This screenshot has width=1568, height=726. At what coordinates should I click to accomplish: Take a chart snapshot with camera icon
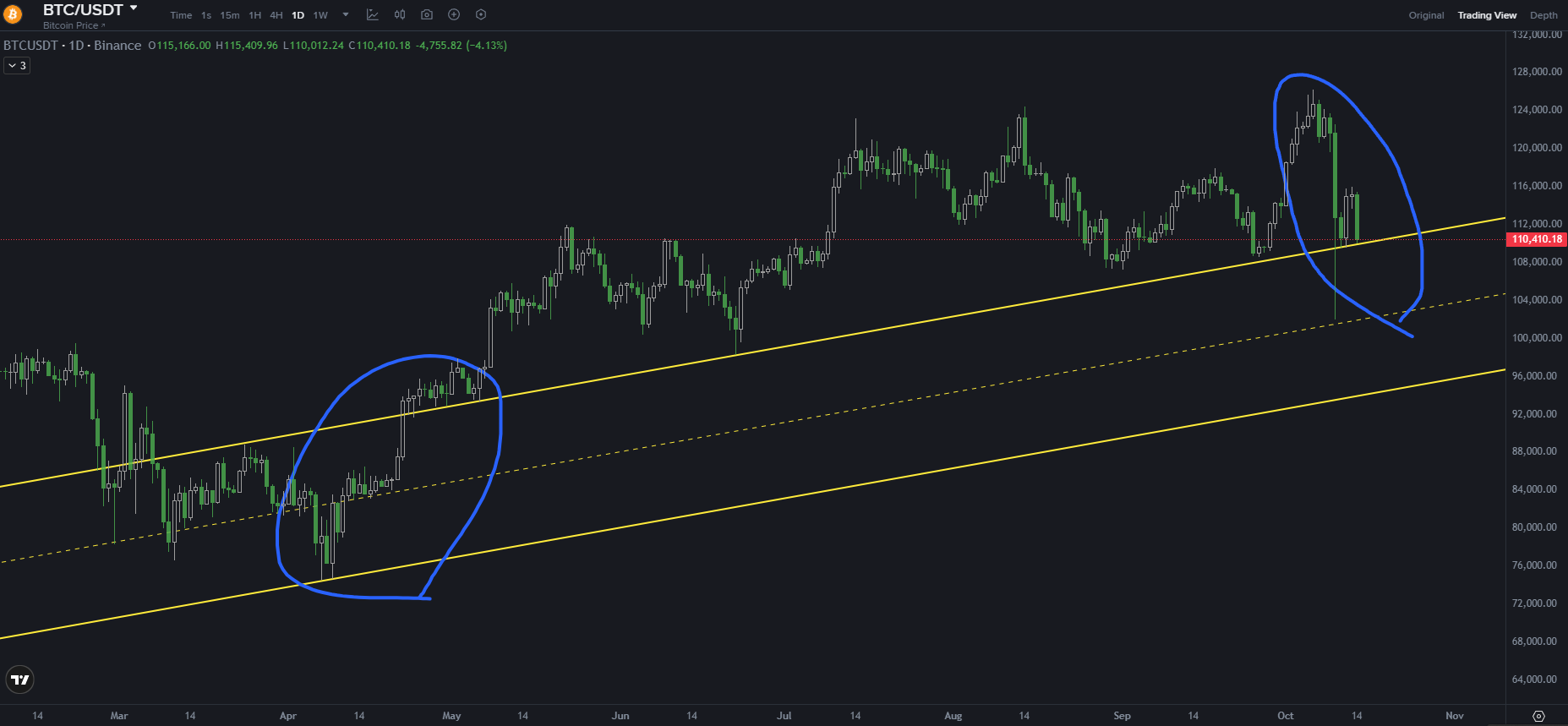[x=427, y=15]
